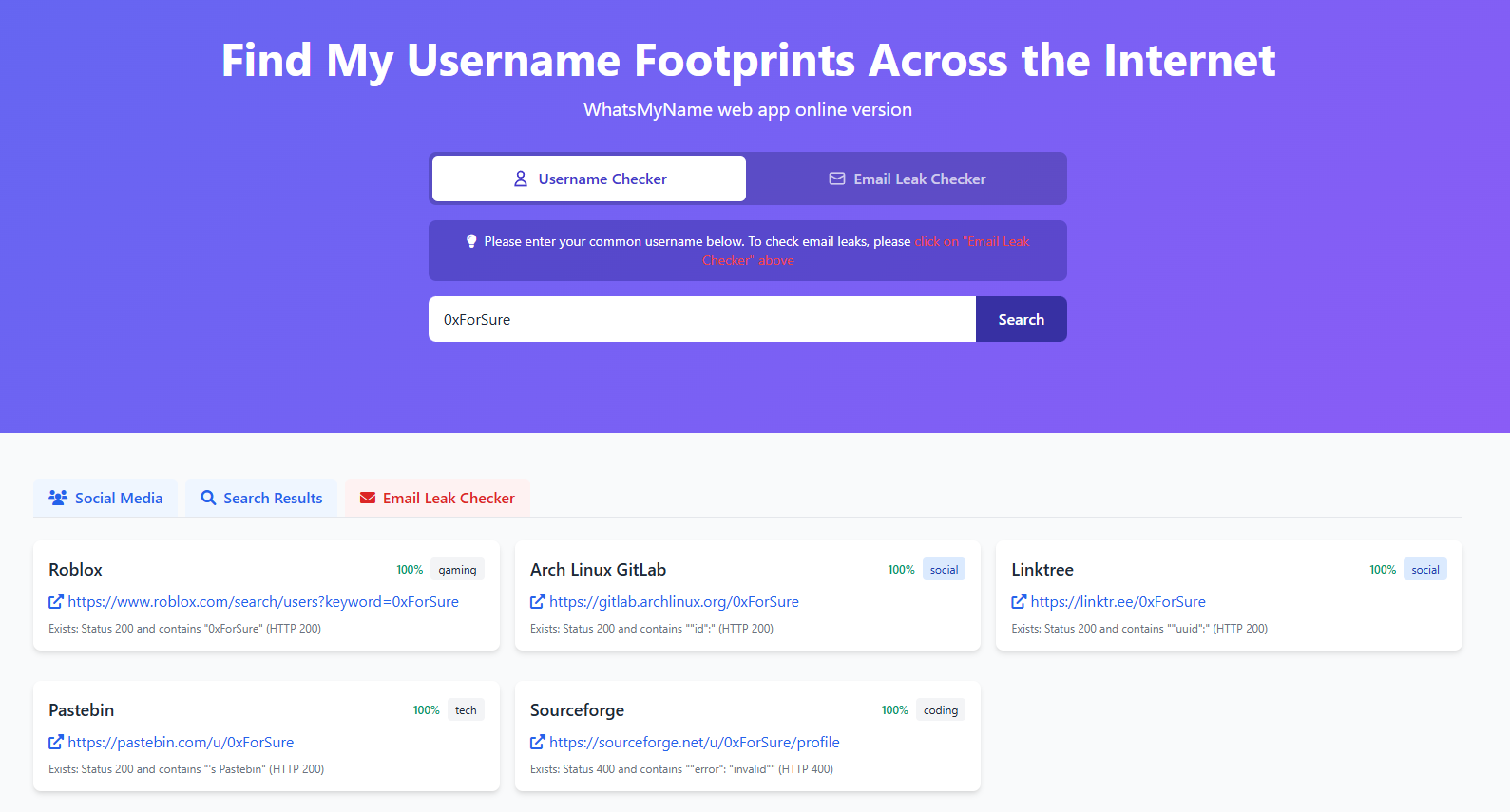The width and height of the screenshot is (1510, 812).
Task: Click the external link icon for Arch Linux GitLab
Action: (538, 601)
